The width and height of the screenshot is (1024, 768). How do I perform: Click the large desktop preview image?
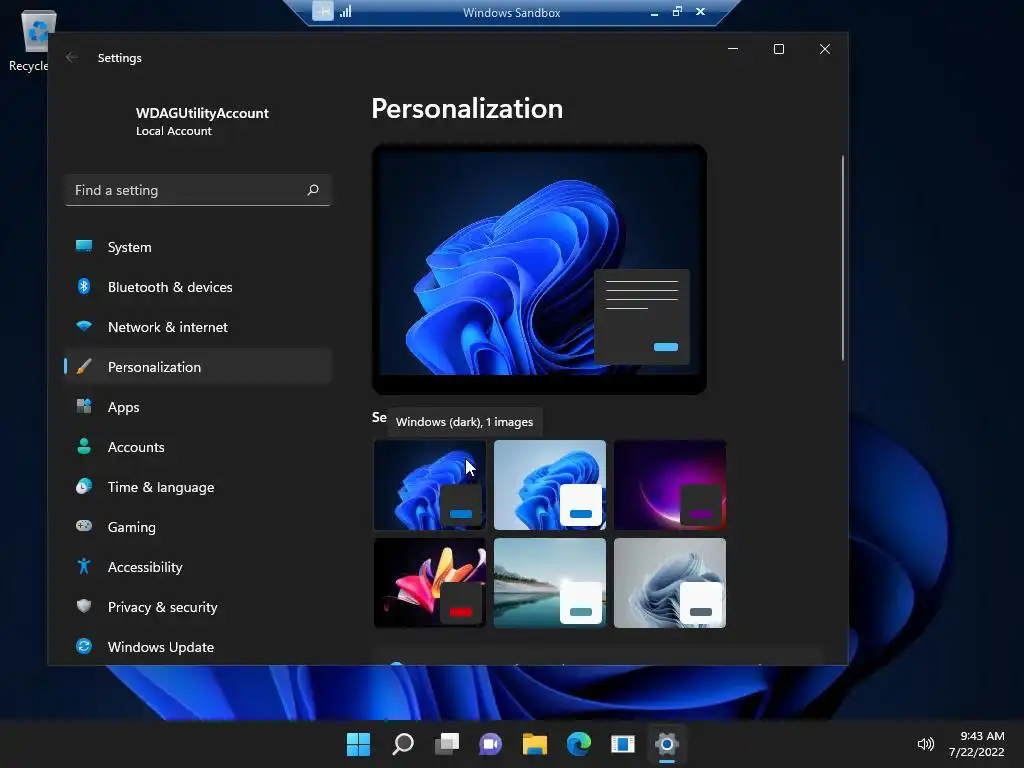539,269
